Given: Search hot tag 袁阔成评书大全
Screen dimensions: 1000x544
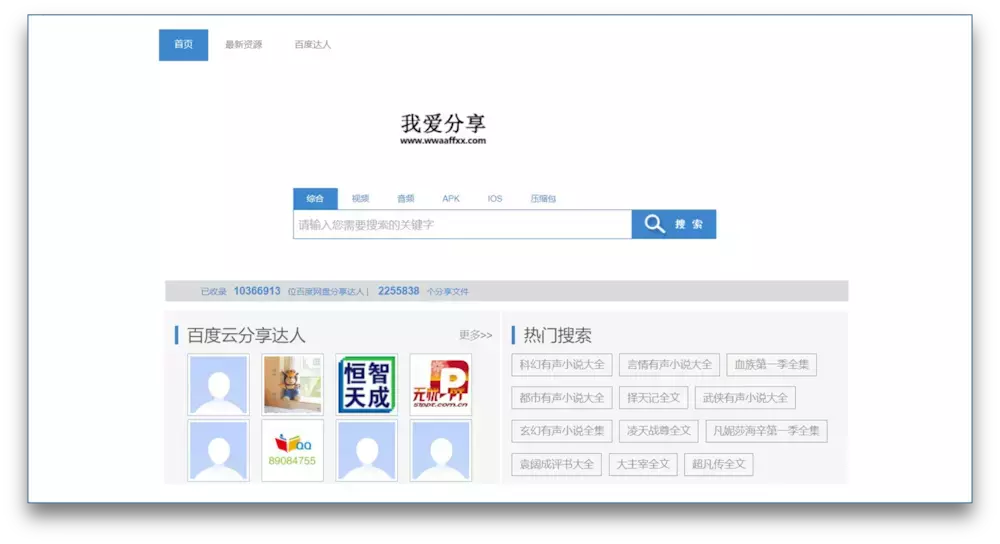Looking at the screenshot, I should click(556, 464).
